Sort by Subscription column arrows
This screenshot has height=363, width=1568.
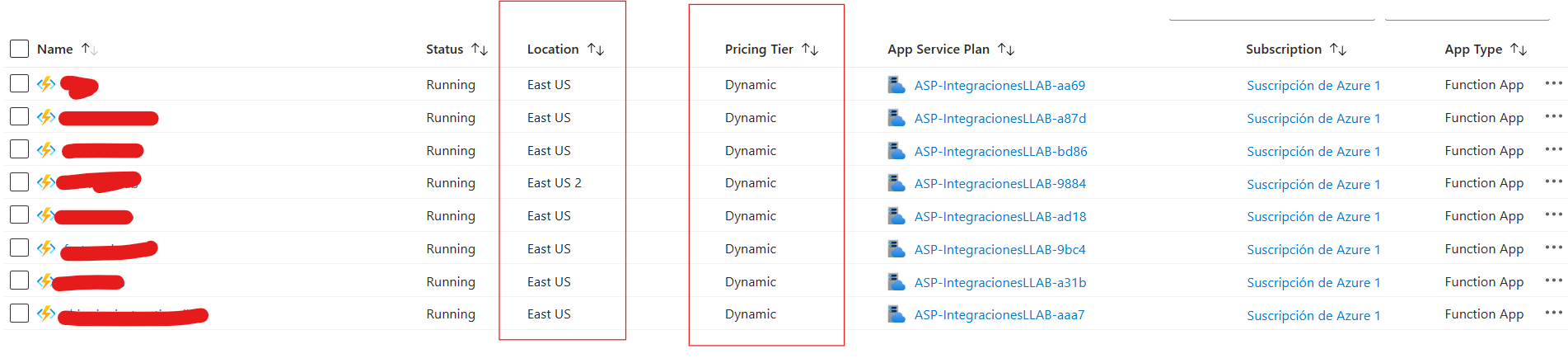[1338, 49]
